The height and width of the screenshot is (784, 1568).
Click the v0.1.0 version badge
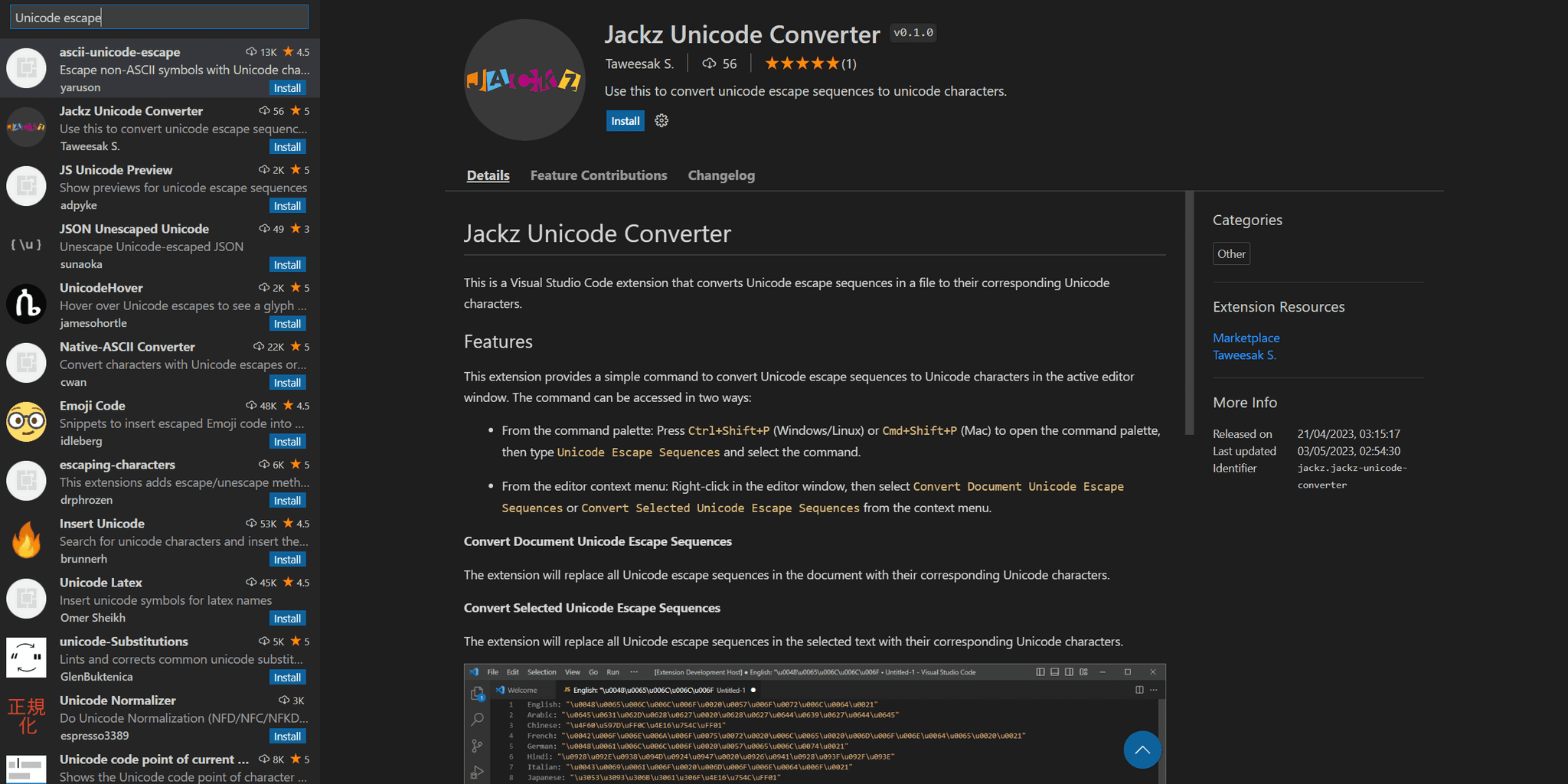[x=913, y=33]
